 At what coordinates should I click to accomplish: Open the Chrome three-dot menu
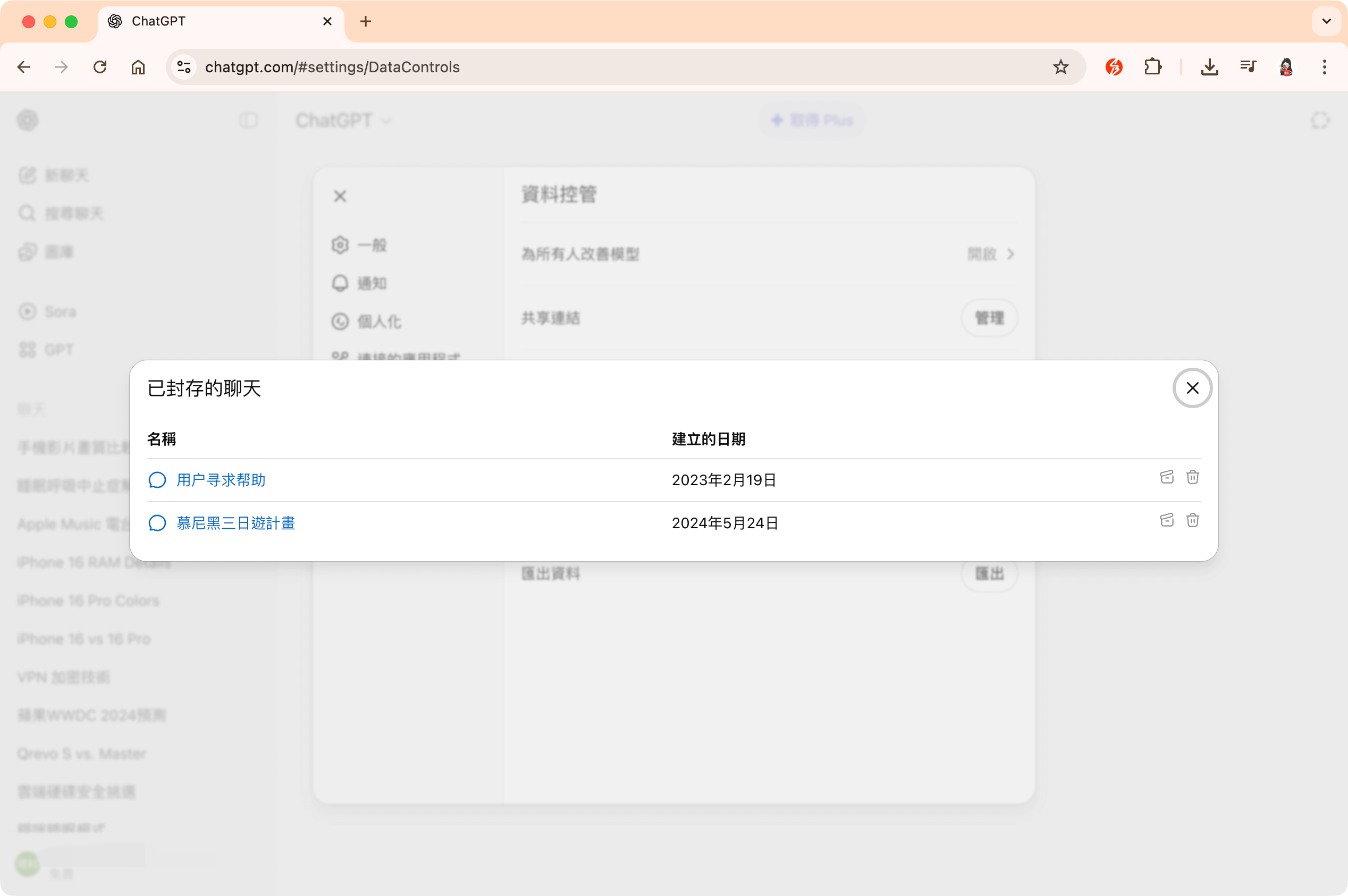coord(1324,67)
